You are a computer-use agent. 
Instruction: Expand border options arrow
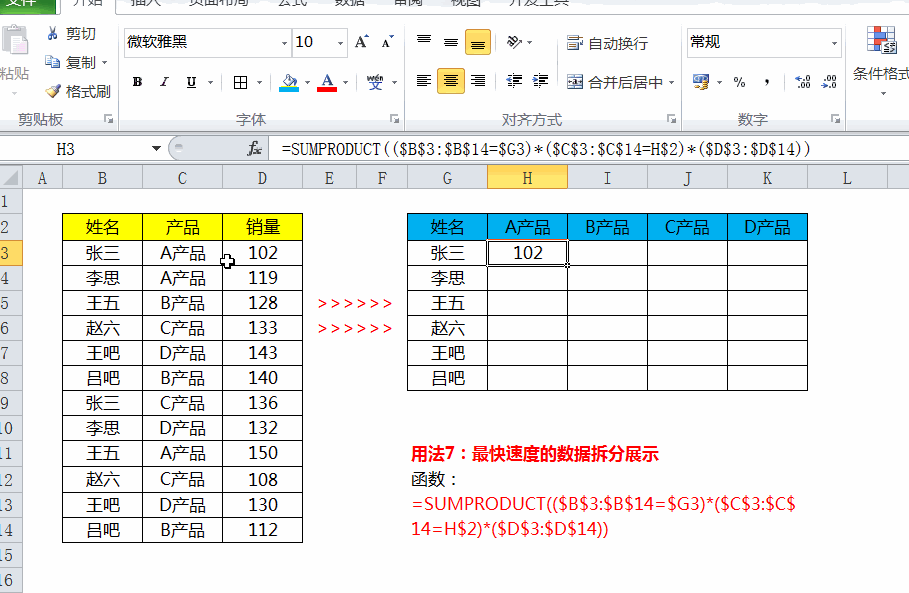(x=259, y=82)
